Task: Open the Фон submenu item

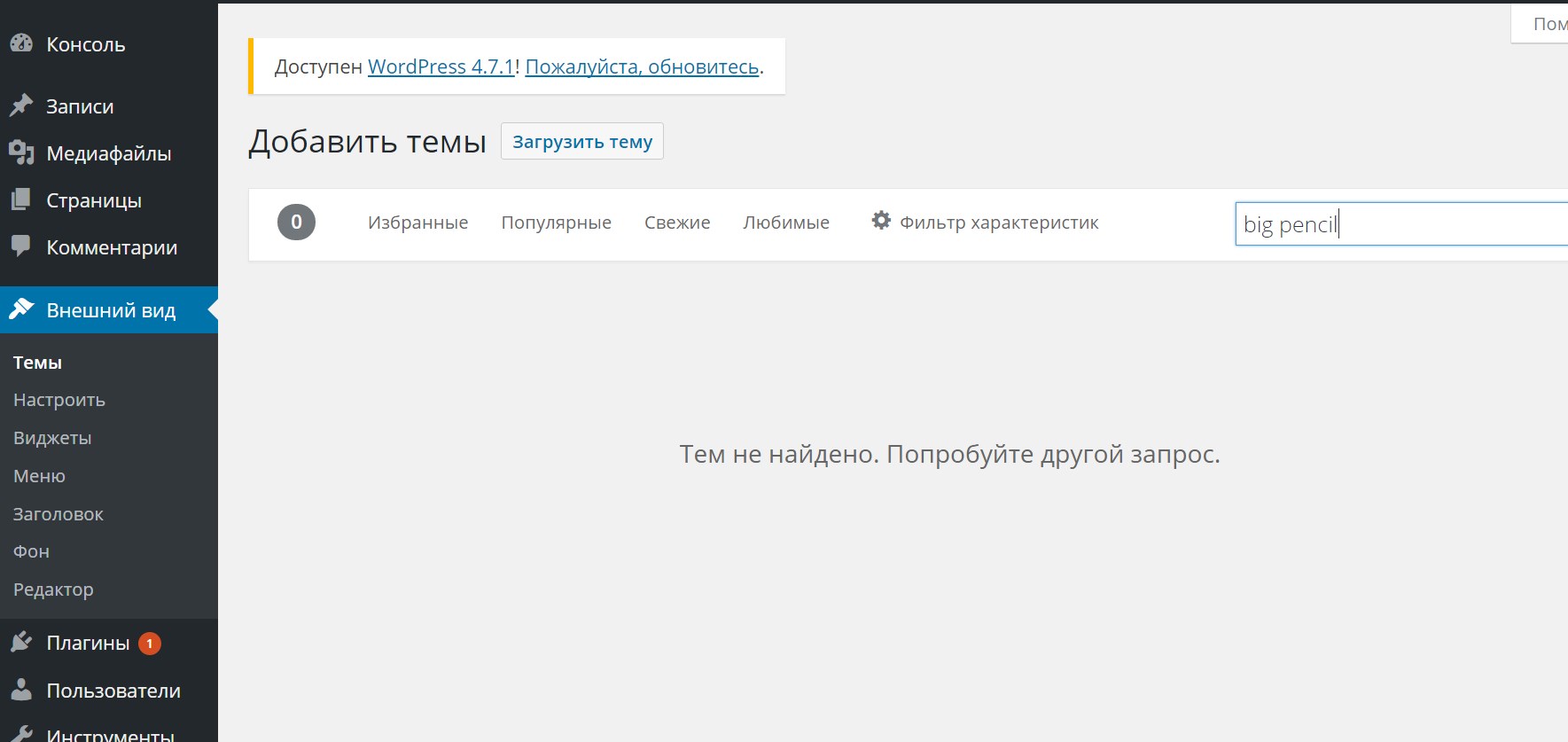Action: pos(31,551)
